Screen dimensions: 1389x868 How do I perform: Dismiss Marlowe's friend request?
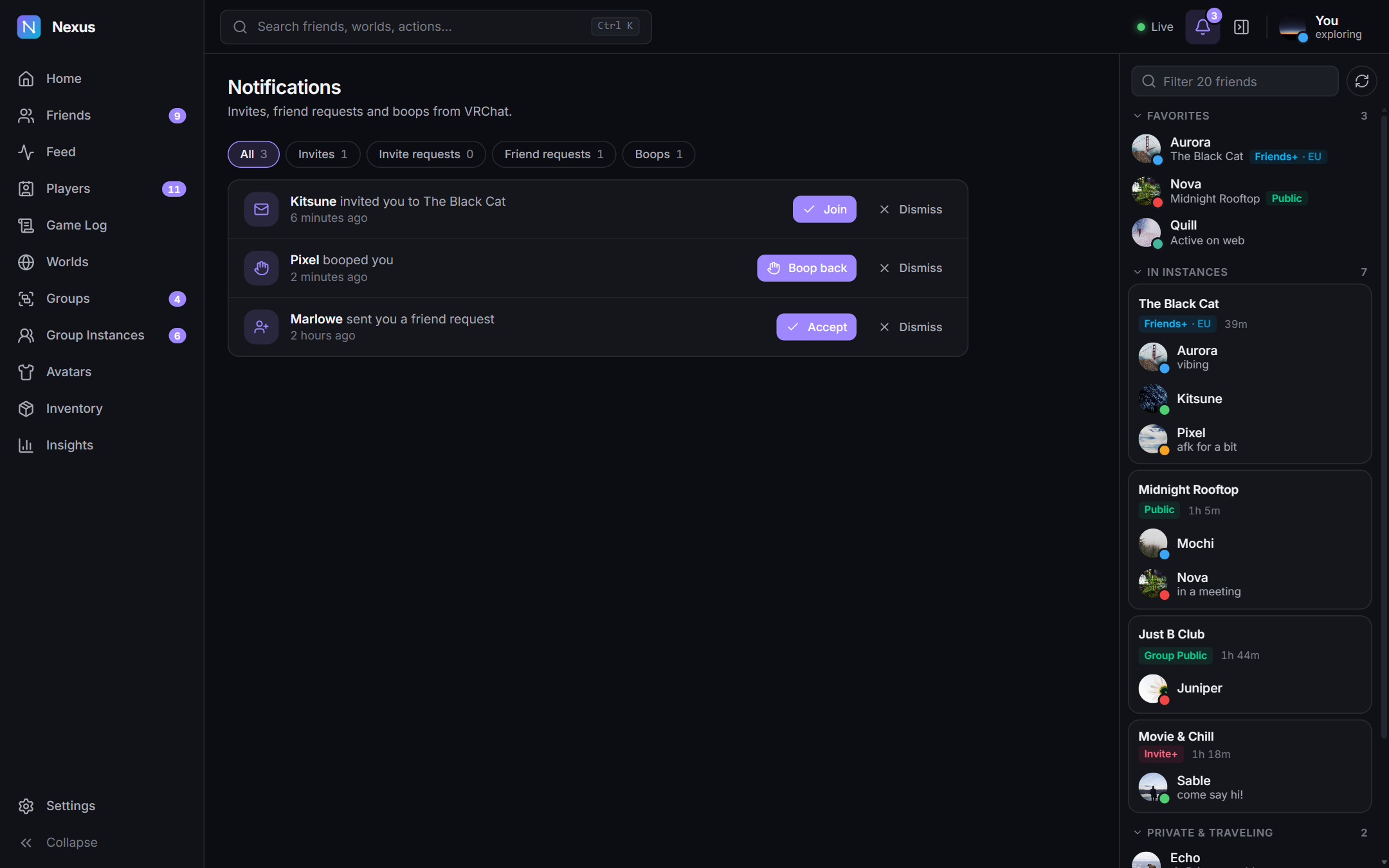click(x=911, y=327)
